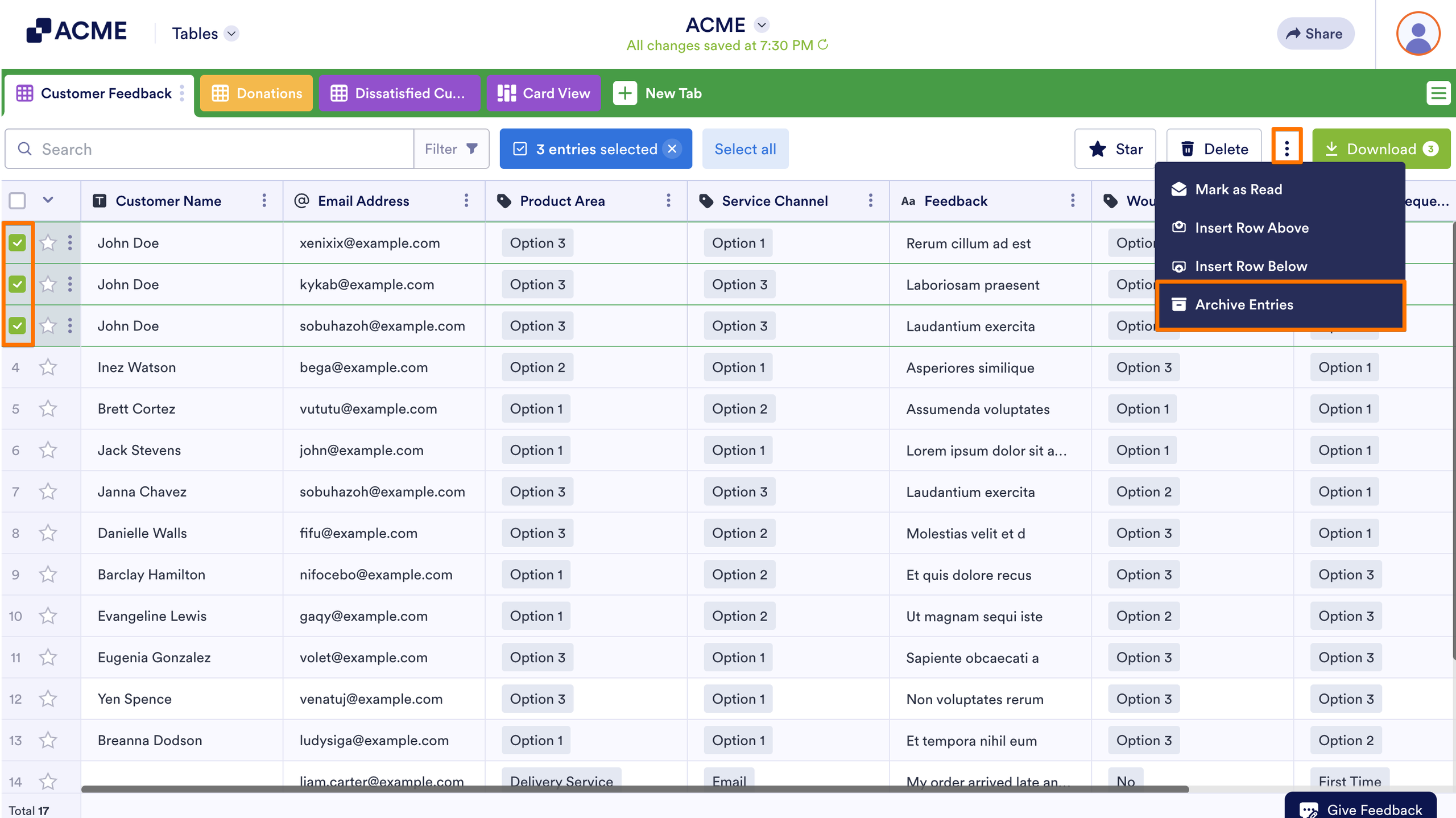1456x818 pixels.
Task: Star the Yen Spence row
Action: tap(48, 699)
